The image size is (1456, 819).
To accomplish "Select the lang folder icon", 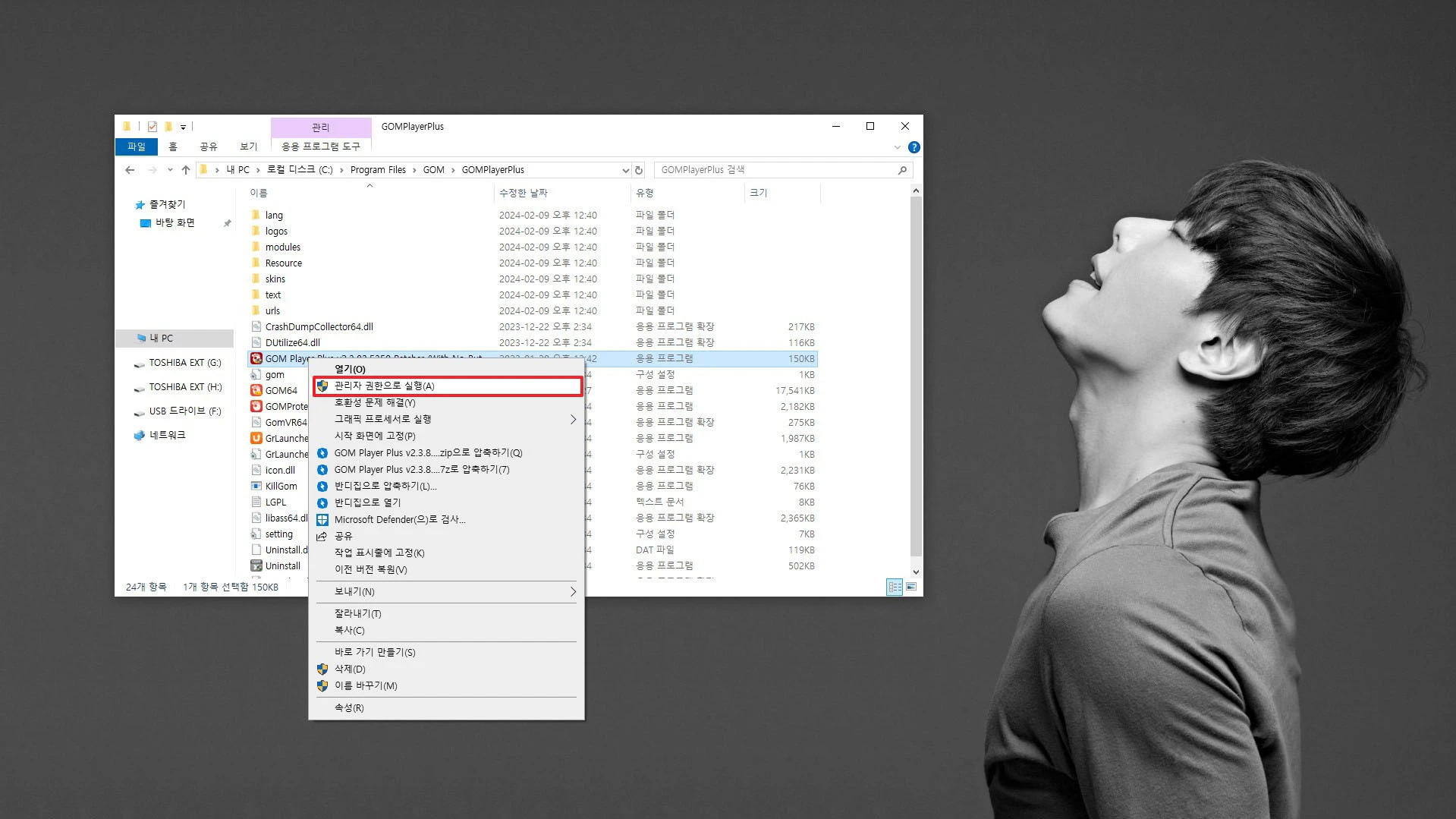I will (x=256, y=215).
